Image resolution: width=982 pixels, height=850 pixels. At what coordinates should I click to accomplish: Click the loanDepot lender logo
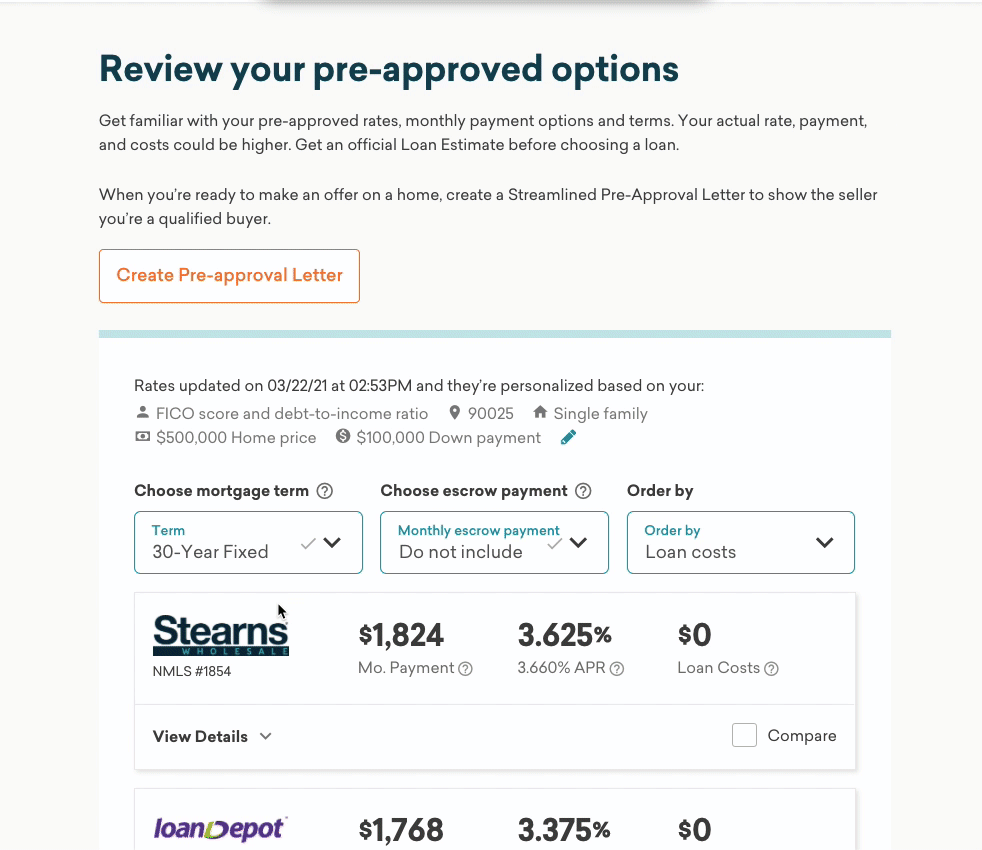tap(221, 828)
